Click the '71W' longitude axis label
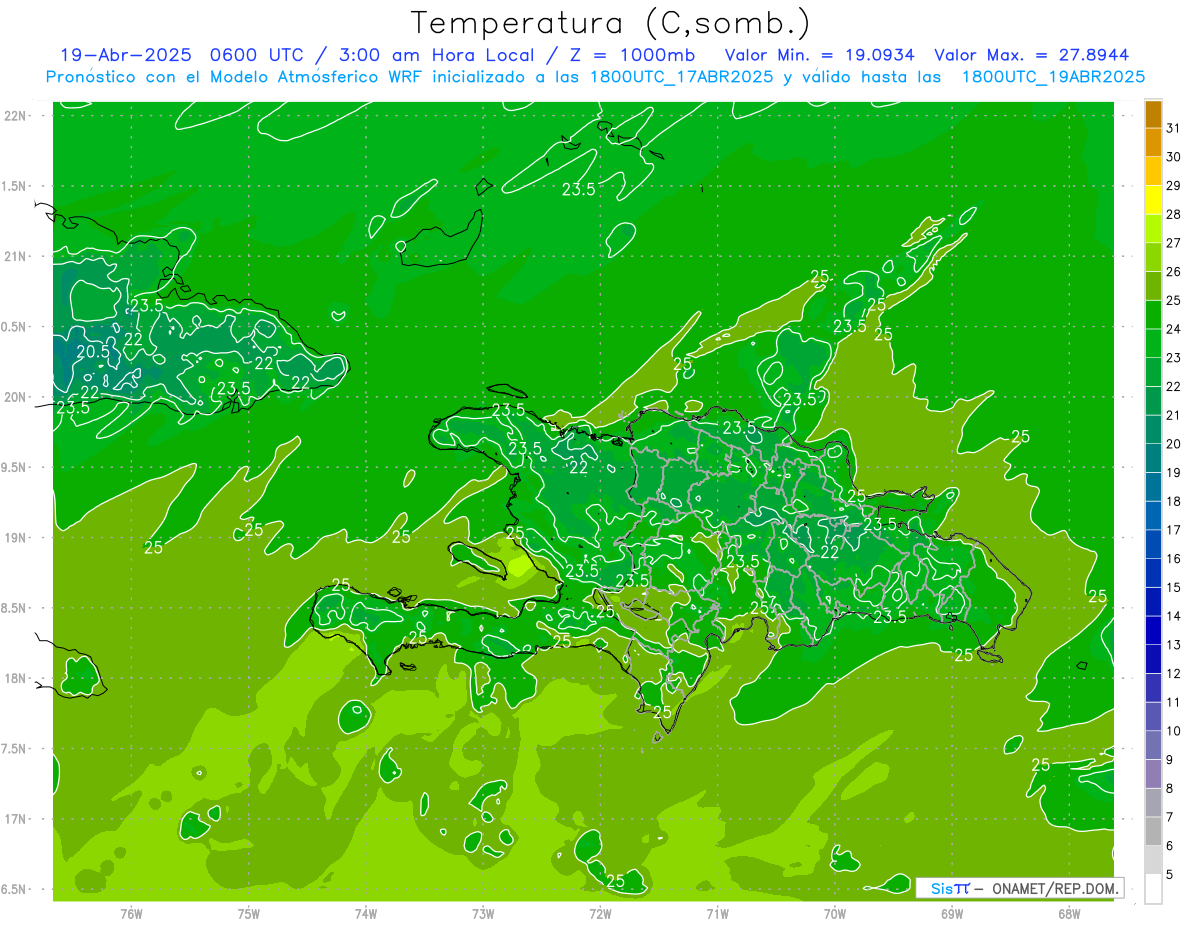This screenshot has width=1200, height=927. coord(717,913)
